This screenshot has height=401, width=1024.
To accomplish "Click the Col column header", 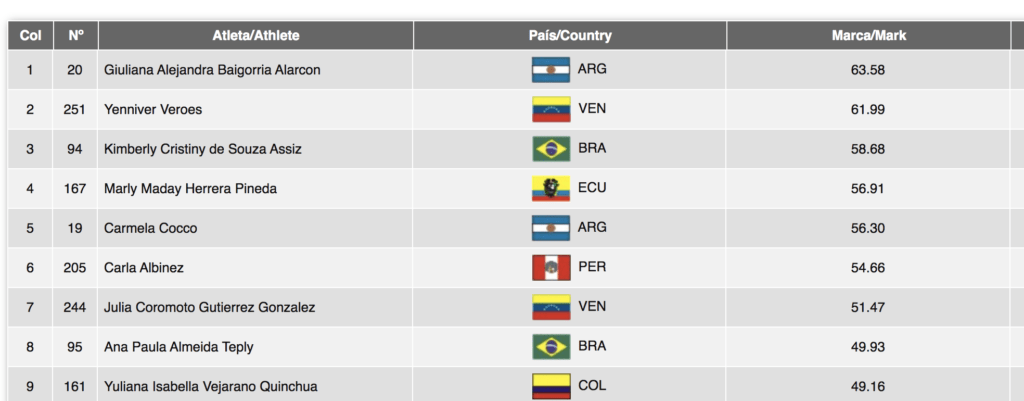I will coord(30,36).
